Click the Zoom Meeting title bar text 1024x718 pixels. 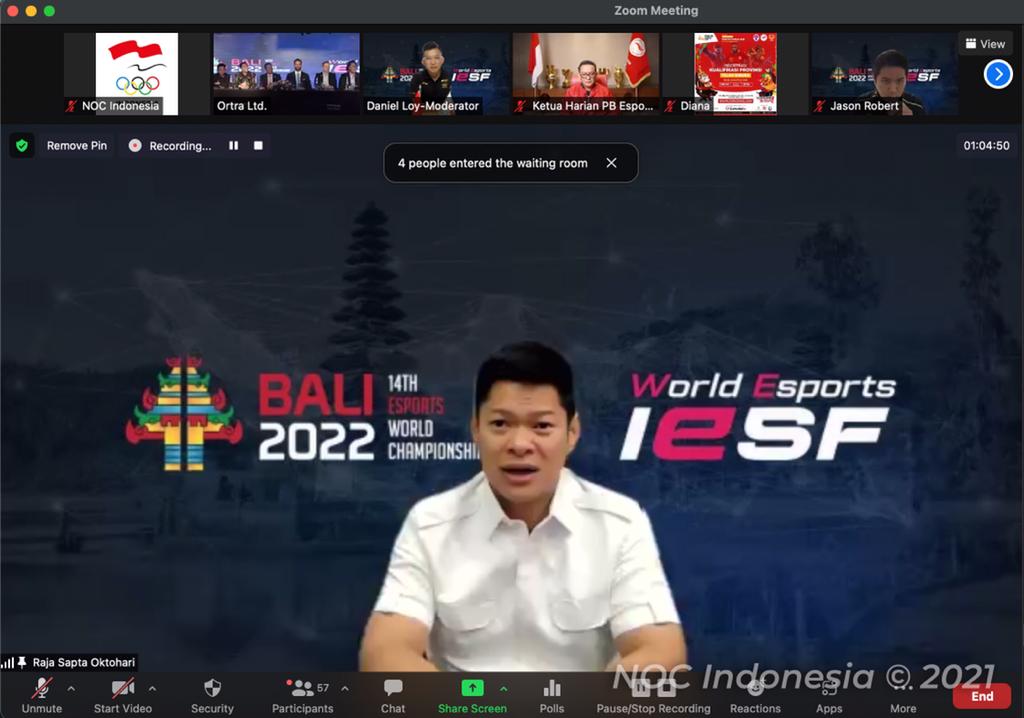(656, 10)
